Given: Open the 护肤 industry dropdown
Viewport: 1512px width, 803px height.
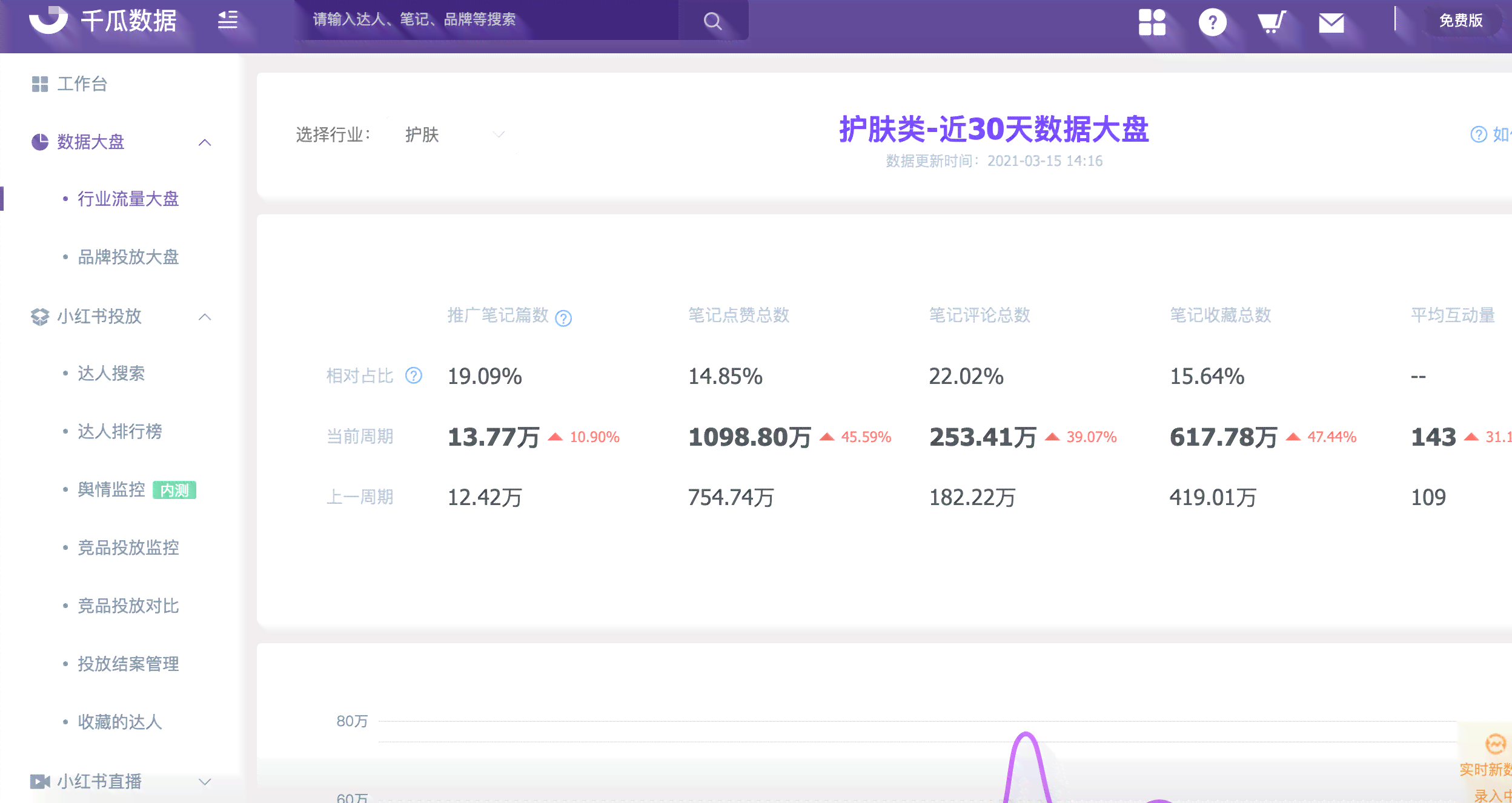Looking at the screenshot, I should click(x=454, y=134).
